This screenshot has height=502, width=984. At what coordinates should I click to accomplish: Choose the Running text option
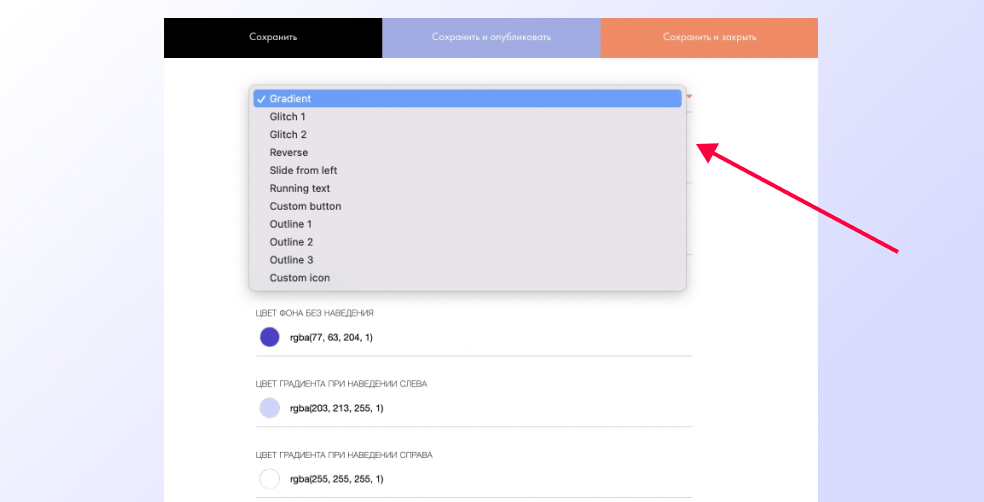467,188
